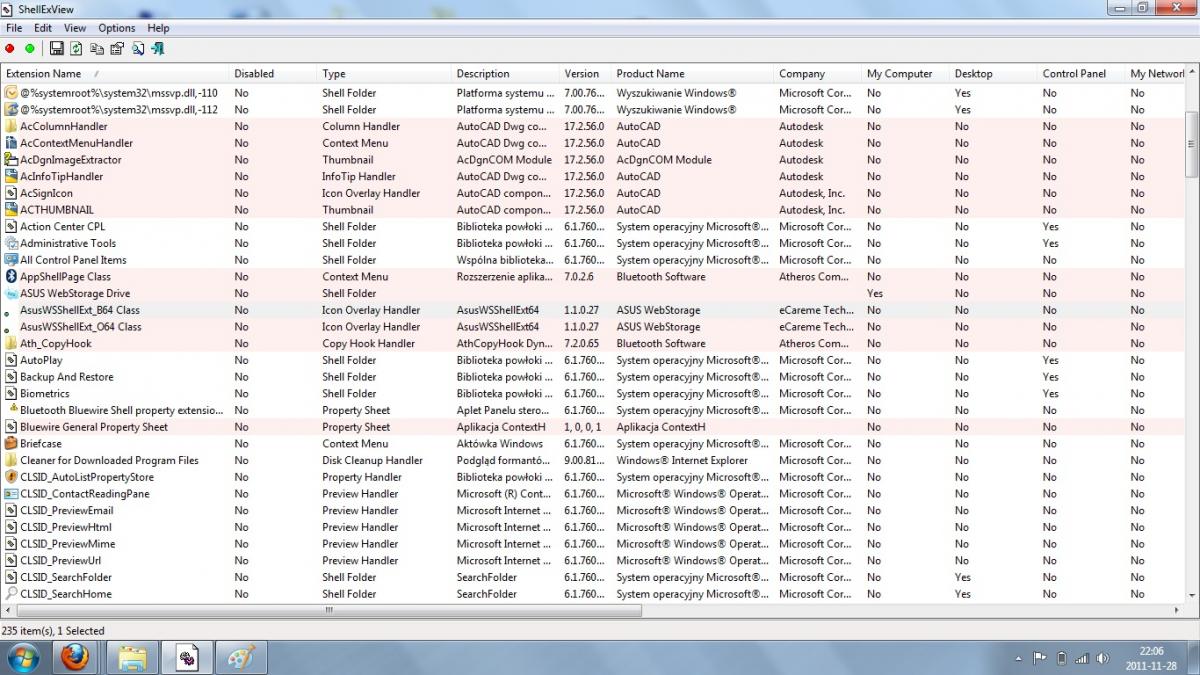Click the Action Center flag tray icon
The width and height of the screenshot is (1200, 675).
click(x=1039, y=658)
